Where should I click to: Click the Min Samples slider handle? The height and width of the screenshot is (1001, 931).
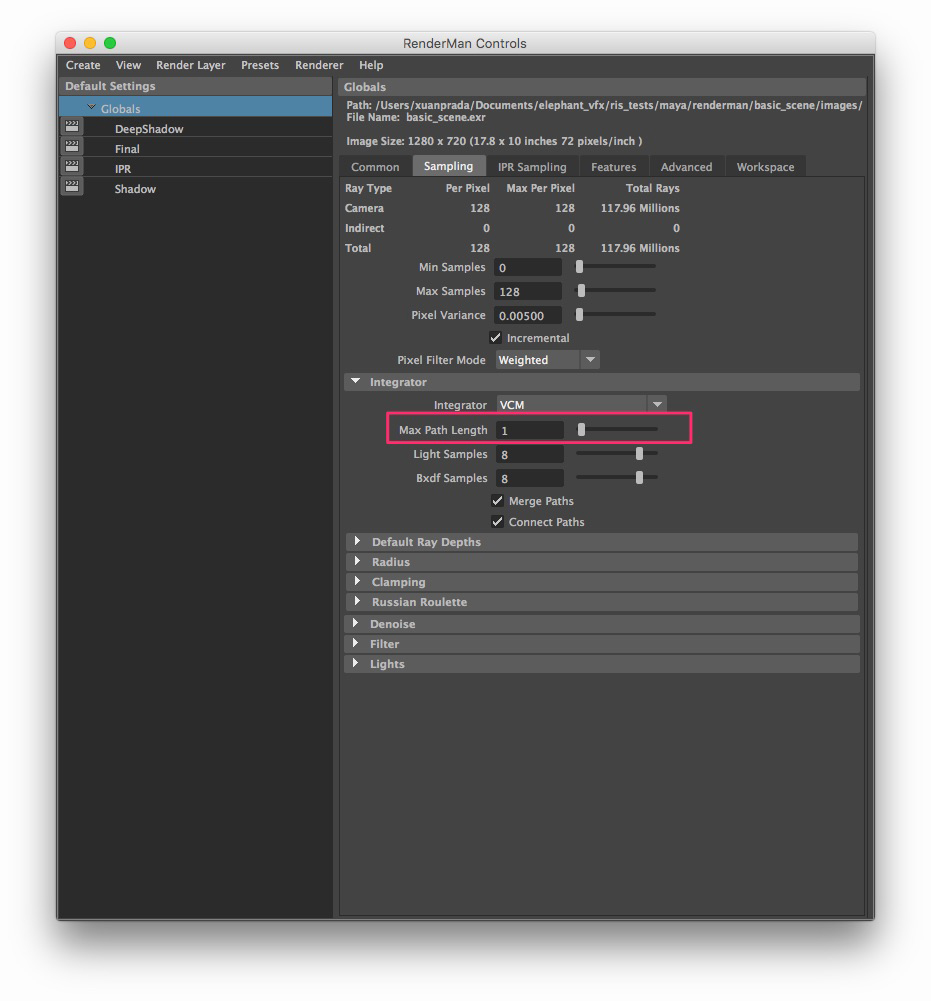click(579, 266)
